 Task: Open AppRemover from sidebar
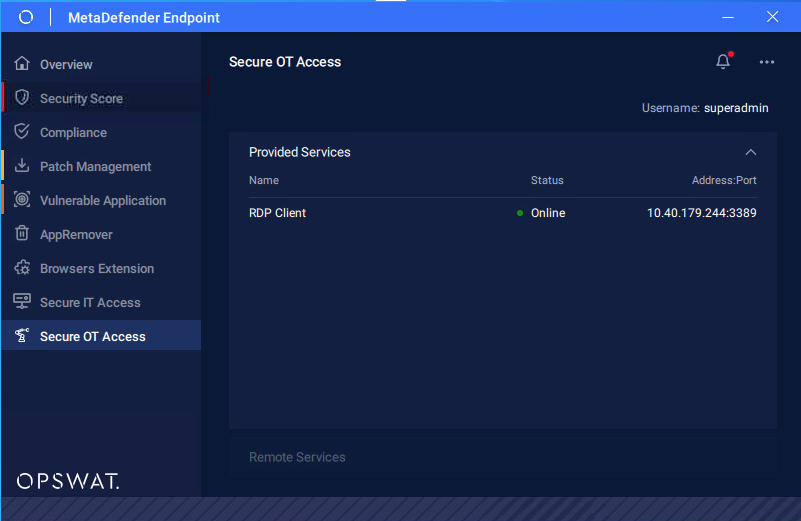[101, 234]
